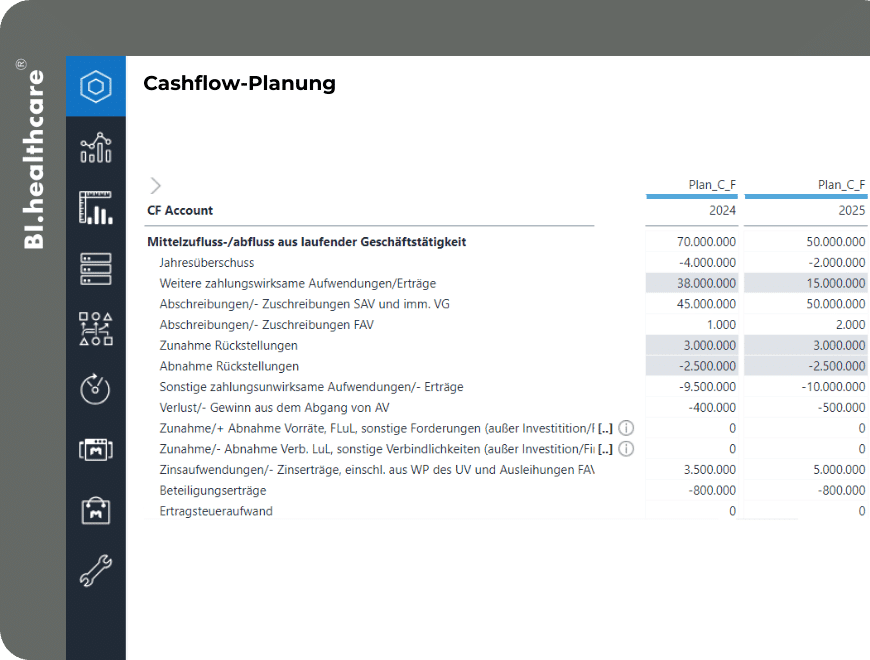Select the bar chart with ruler icon
This screenshot has height=660, width=870.
click(x=96, y=208)
